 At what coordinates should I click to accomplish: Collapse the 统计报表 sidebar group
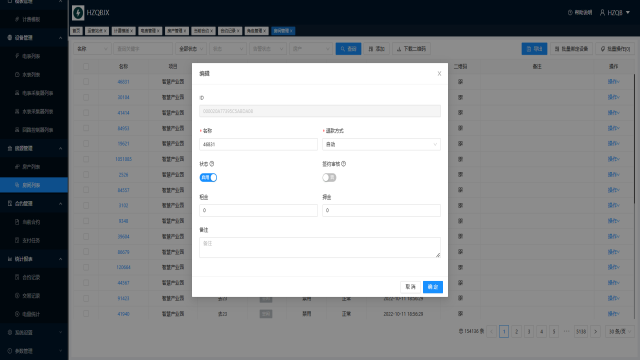point(34,259)
